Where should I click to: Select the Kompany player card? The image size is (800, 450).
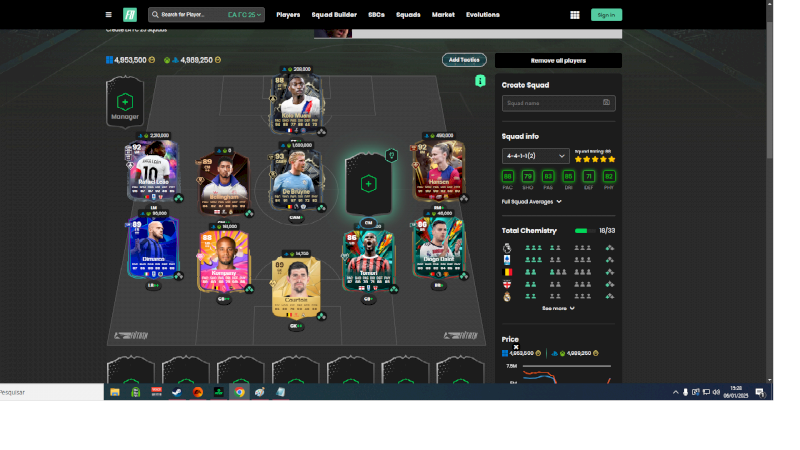[x=224, y=261]
